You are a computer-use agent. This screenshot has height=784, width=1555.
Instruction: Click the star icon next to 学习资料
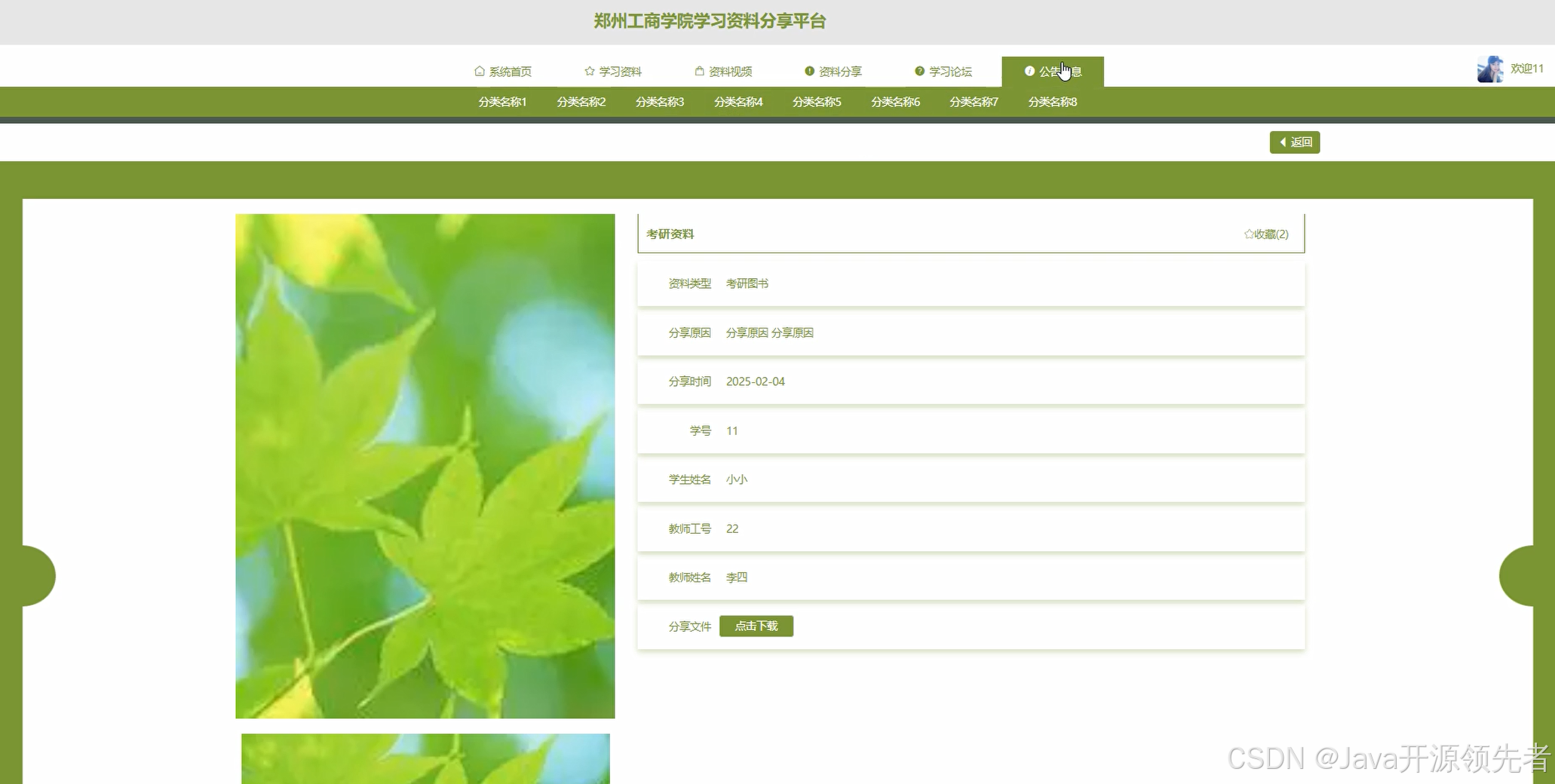click(589, 70)
